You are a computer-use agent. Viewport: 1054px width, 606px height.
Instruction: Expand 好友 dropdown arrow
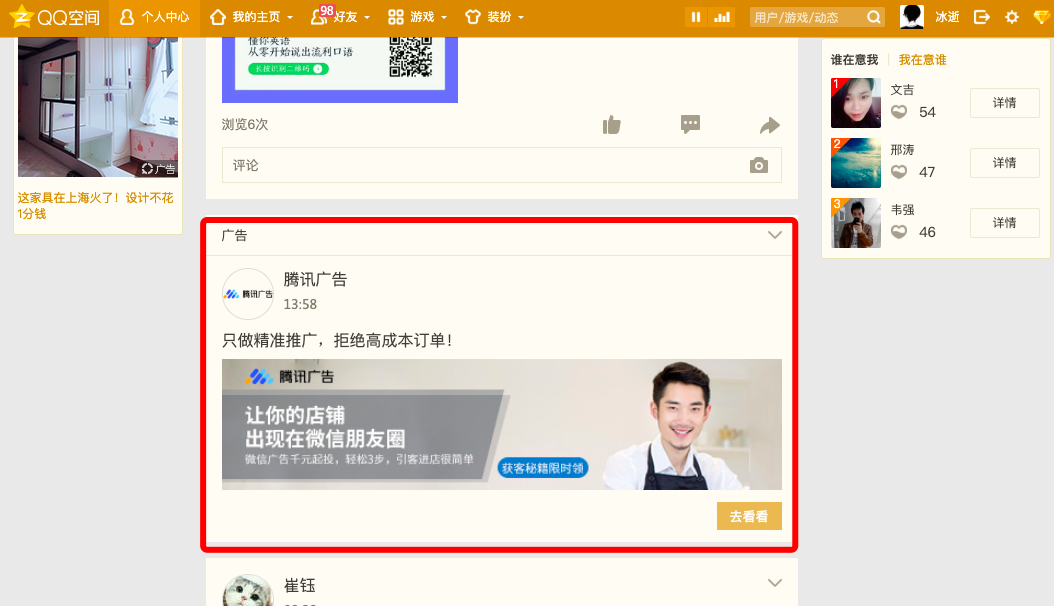click(367, 17)
